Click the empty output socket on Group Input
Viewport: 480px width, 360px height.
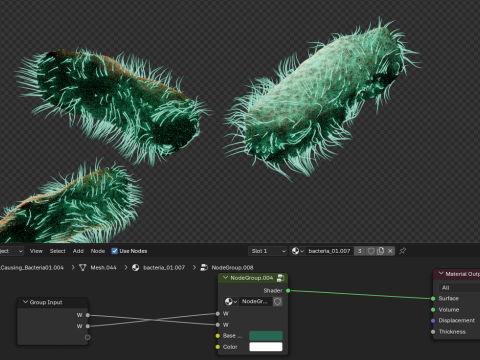pyautogui.click(x=88, y=337)
